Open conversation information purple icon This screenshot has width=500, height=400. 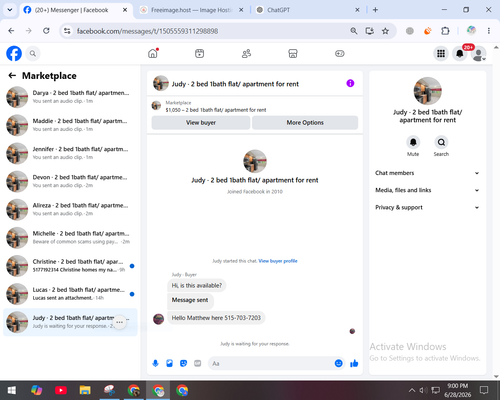[x=350, y=83]
